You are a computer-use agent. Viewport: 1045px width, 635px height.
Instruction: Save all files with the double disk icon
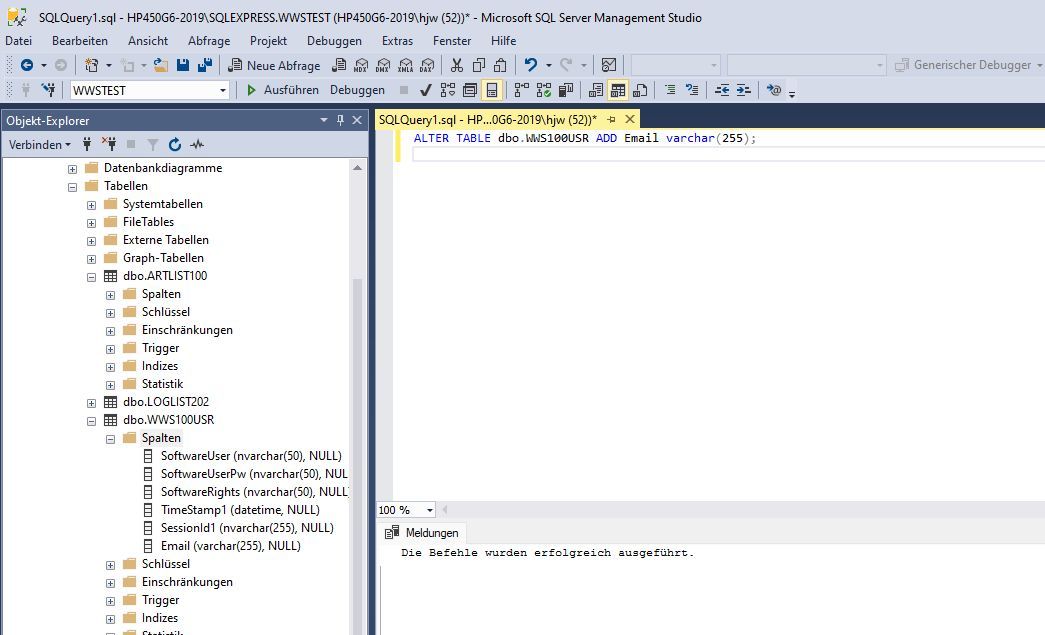point(205,65)
